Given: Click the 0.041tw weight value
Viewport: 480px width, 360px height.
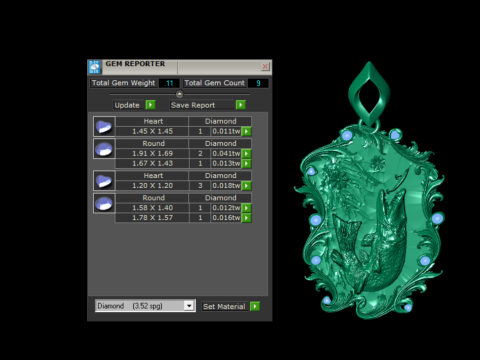Looking at the screenshot, I should tap(226, 154).
